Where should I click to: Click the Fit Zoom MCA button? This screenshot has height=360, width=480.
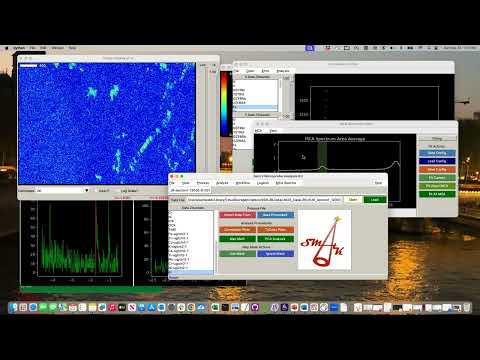[437, 186]
